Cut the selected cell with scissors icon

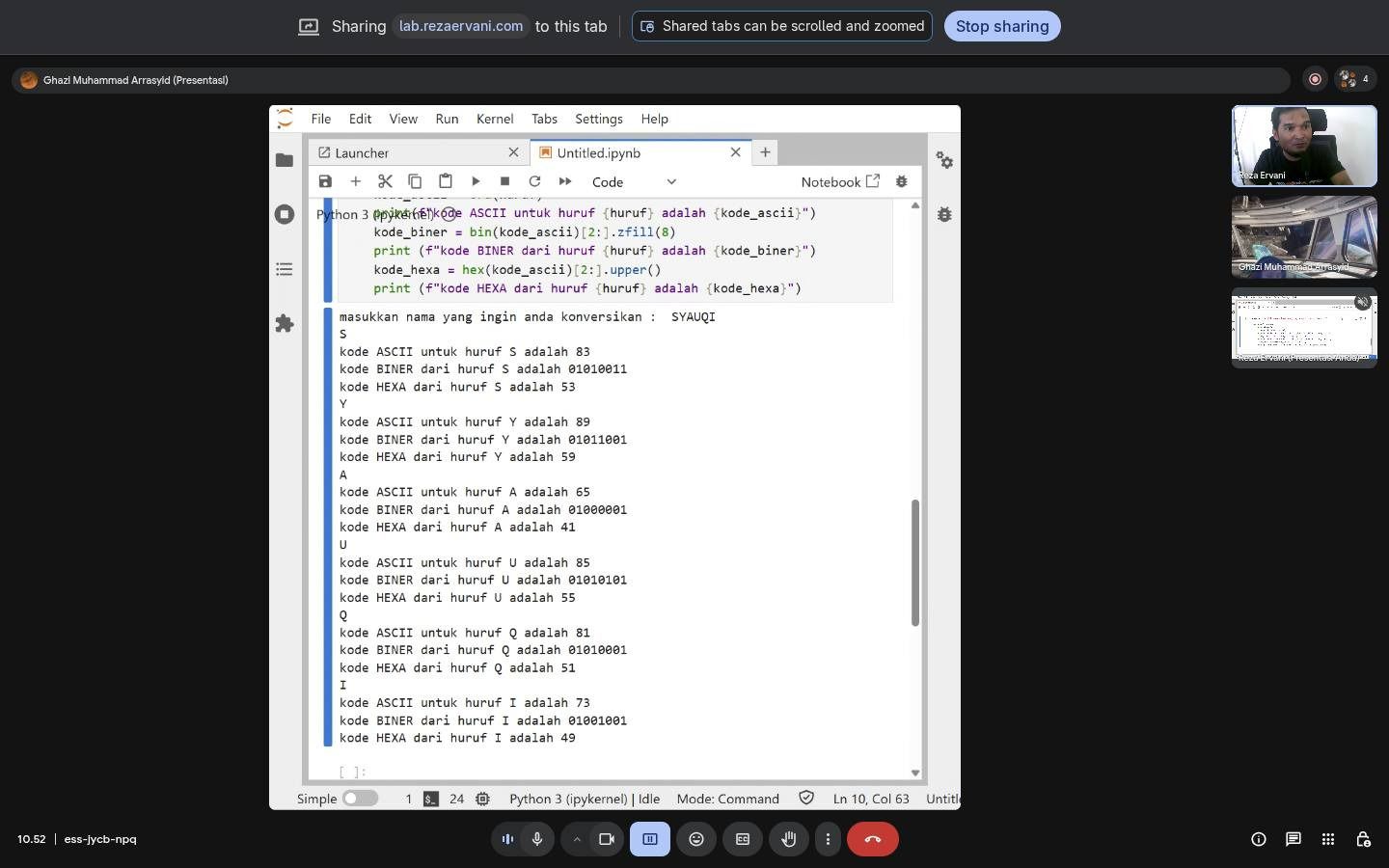point(385,181)
